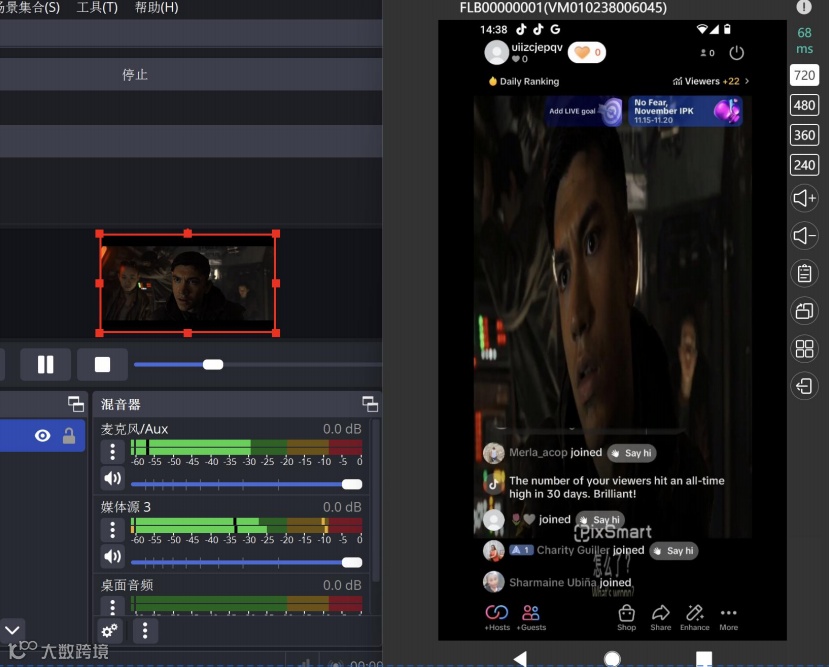
Task: Open mixer bottom three-dot menu
Action: click(145, 631)
